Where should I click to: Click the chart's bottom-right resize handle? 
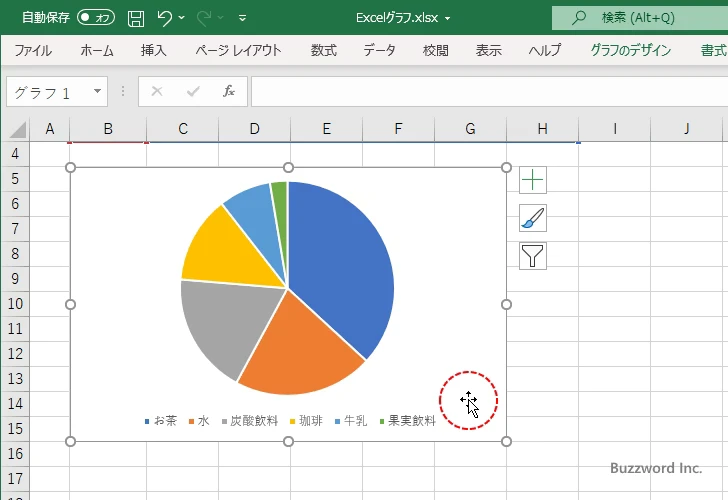(x=507, y=441)
